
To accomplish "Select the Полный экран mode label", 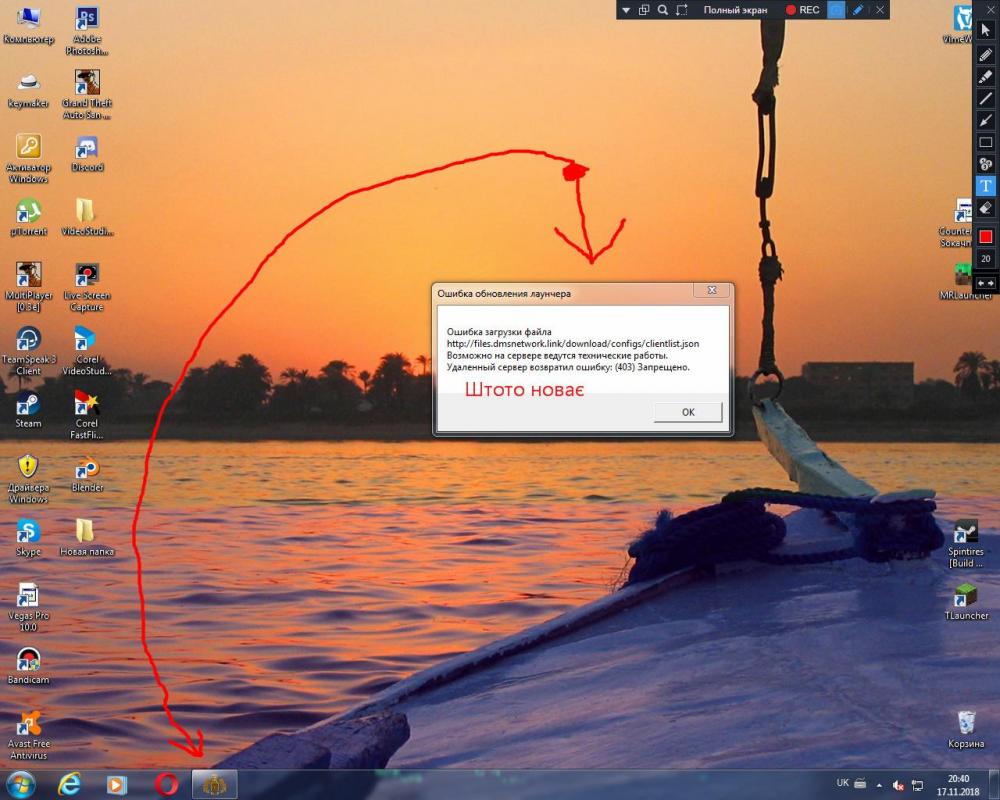I will point(735,10).
